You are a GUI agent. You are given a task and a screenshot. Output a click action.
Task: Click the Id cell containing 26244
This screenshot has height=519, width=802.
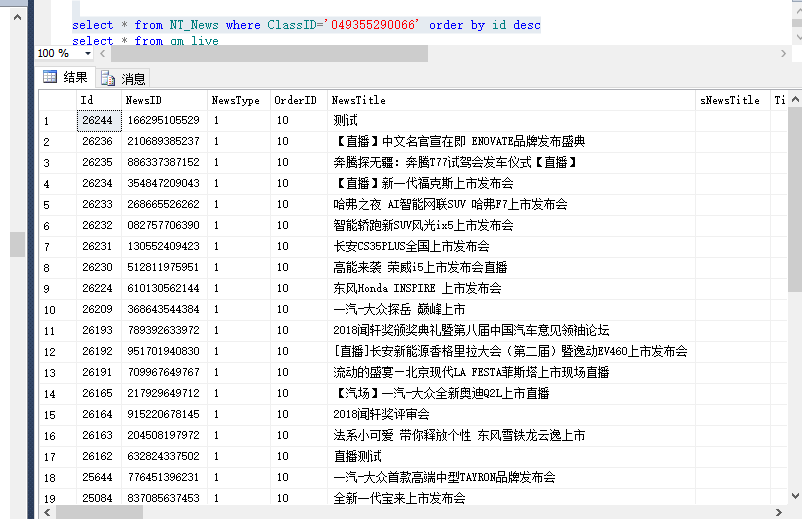coord(98,120)
